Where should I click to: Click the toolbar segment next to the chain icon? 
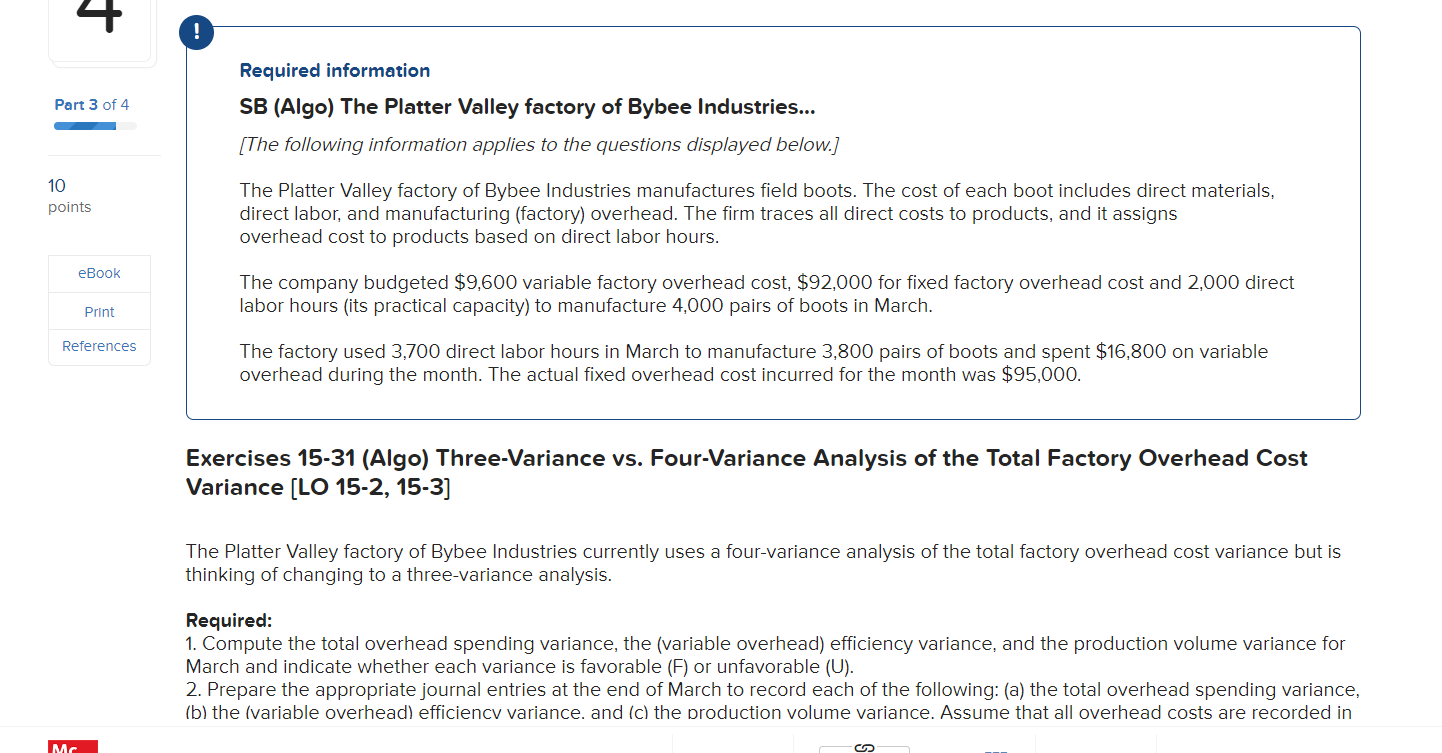point(733,748)
